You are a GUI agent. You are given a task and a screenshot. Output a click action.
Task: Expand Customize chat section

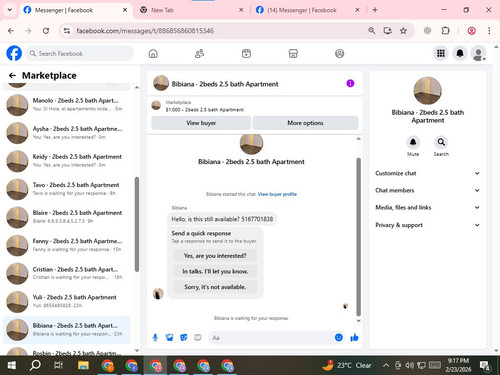click(x=428, y=173)
